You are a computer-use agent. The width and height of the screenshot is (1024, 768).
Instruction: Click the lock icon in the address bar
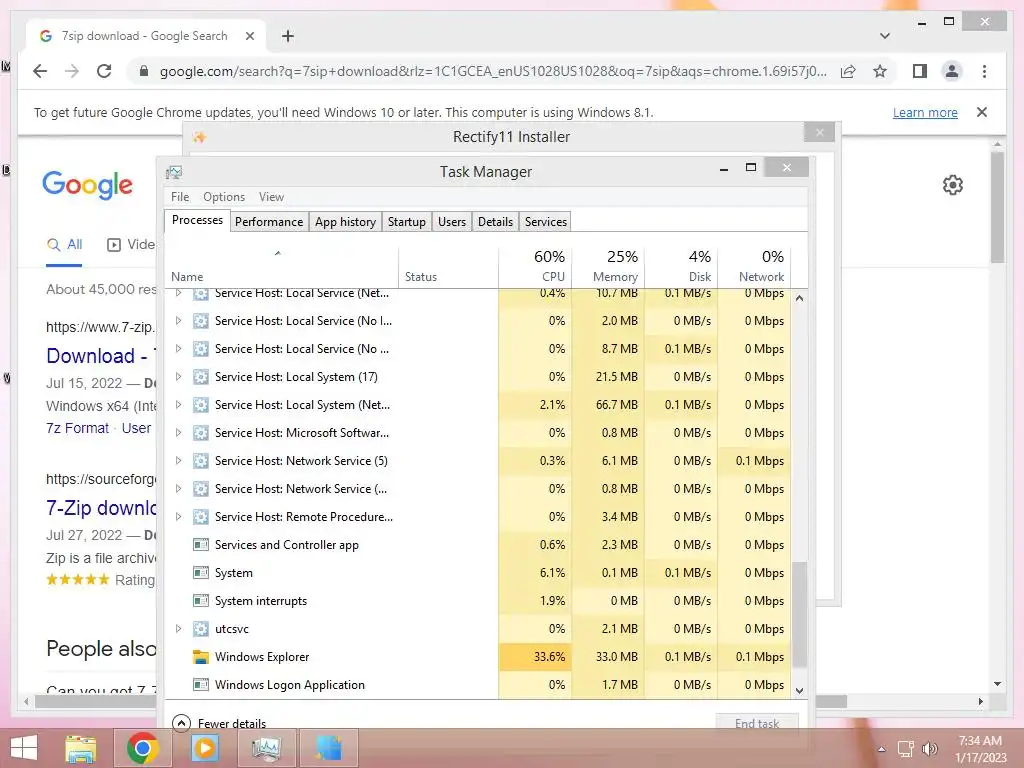[144, 71]
